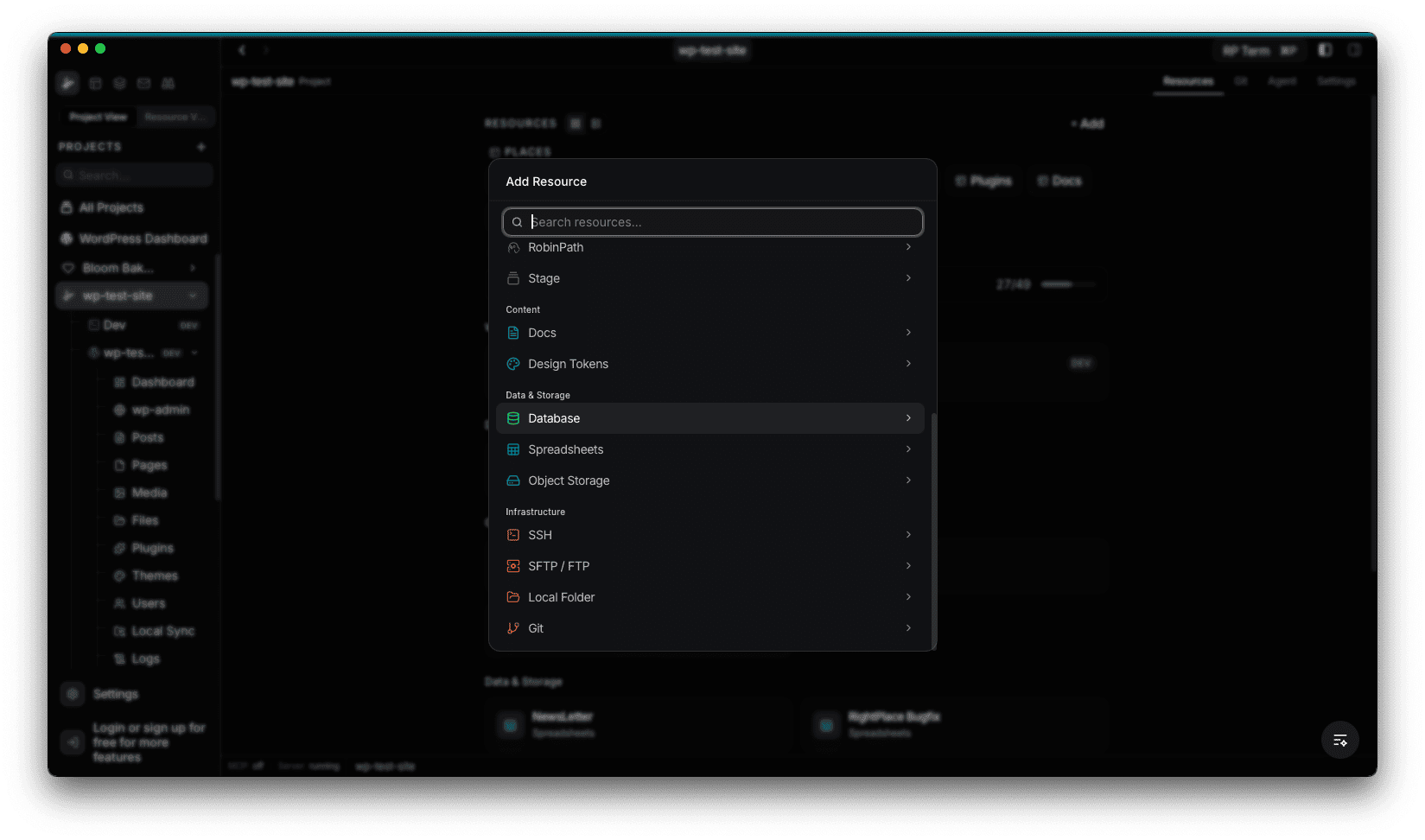Viewport: 1425px width, 840px height.
Task: Click the SFTP / FTP icon
Action: (513, 566)
